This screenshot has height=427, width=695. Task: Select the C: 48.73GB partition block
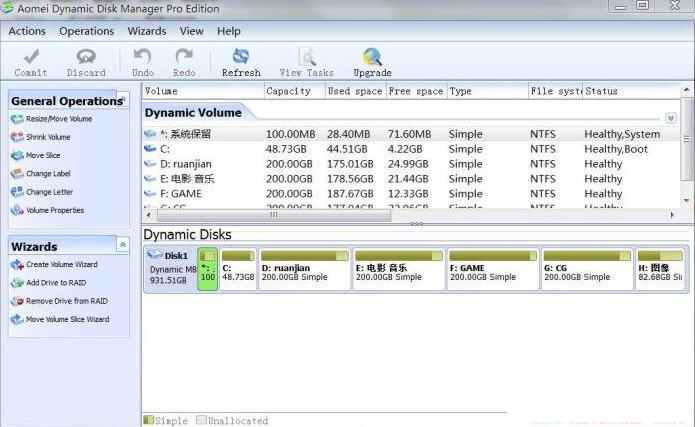[x=238, y=269]
